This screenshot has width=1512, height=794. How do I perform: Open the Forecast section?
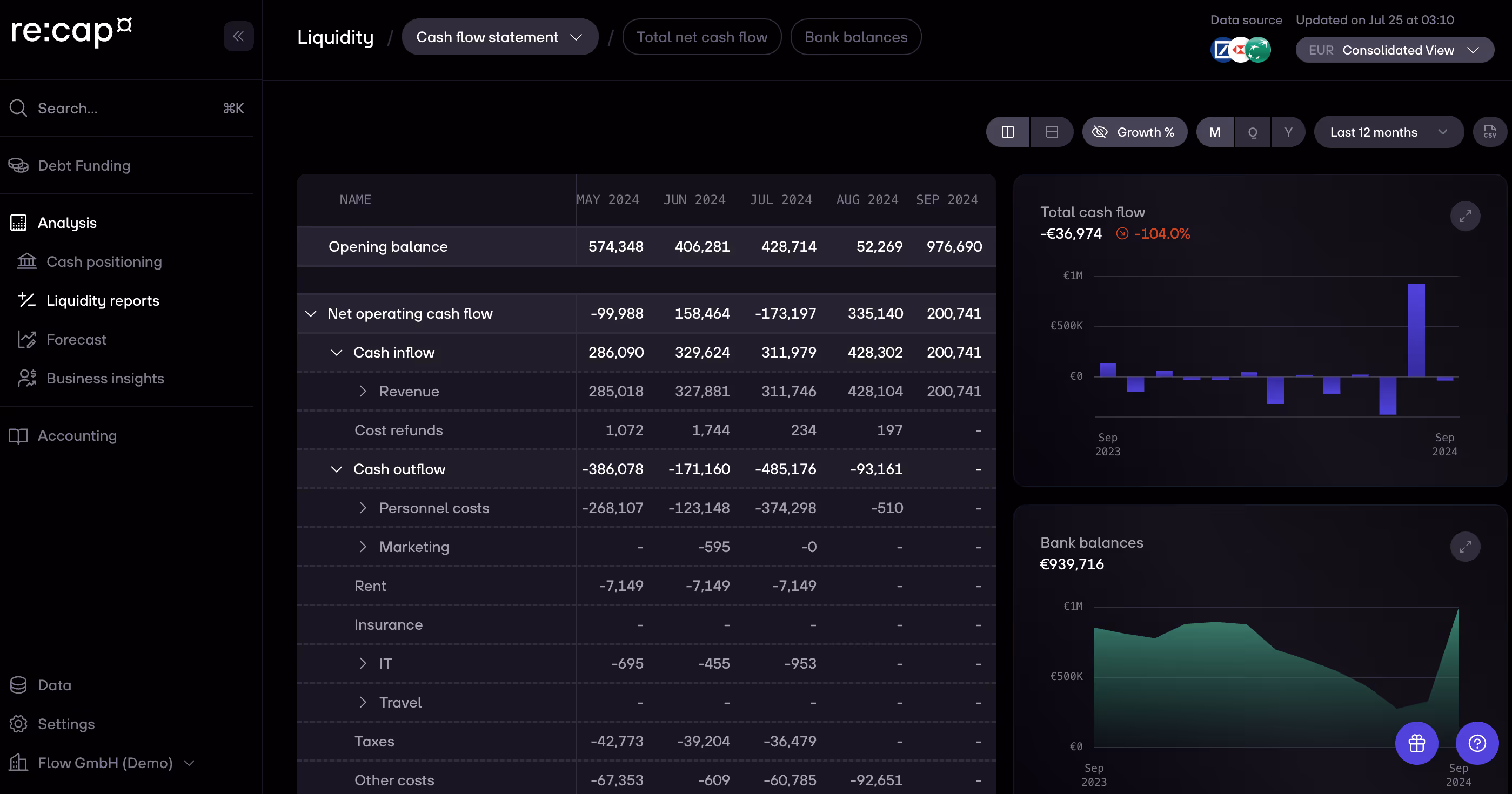point(76,340)
